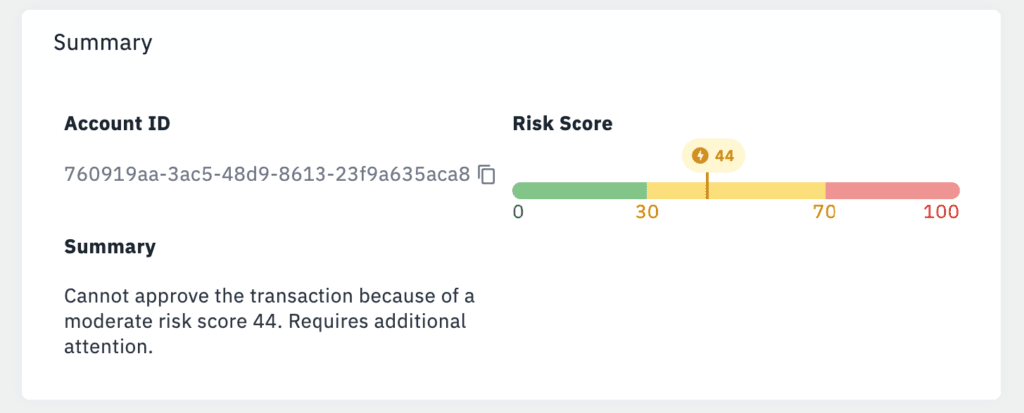
Task: Click the red high-risk bar segment
Action: click(x=892, y=190)
